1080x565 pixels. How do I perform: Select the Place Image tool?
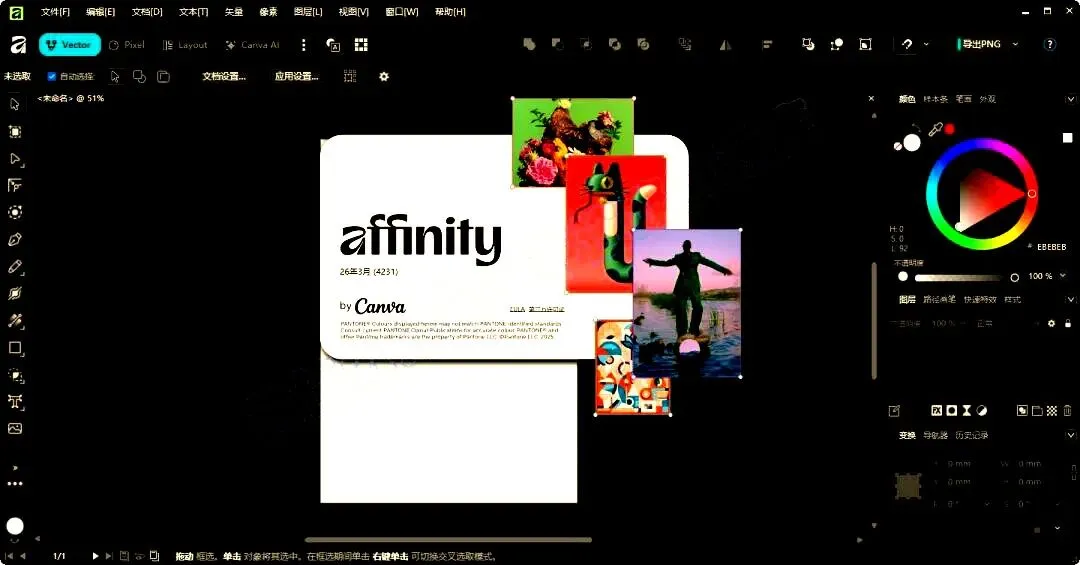click(x=14, y=429)
